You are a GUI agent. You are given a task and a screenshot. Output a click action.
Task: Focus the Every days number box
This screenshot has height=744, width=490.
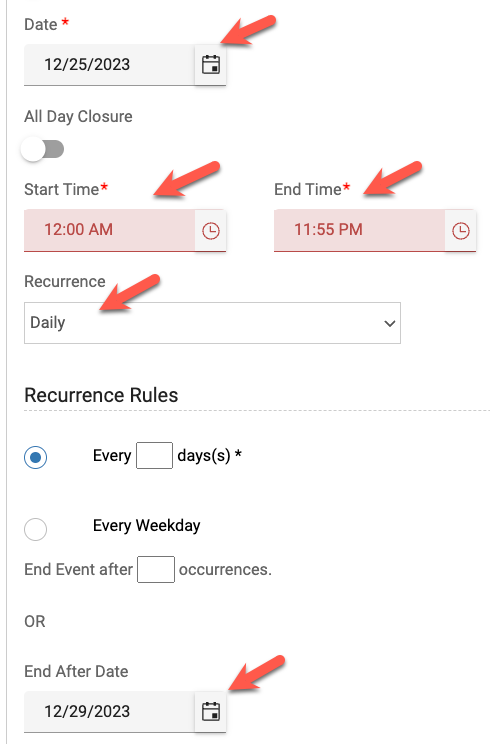[154, 456]
